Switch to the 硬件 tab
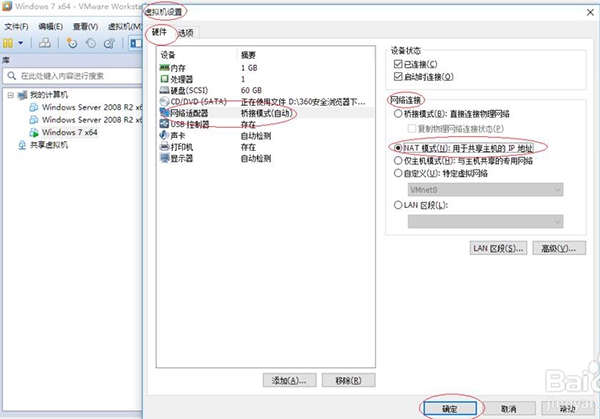Viewport: 600px width, 419px height. tap(159, 32)
